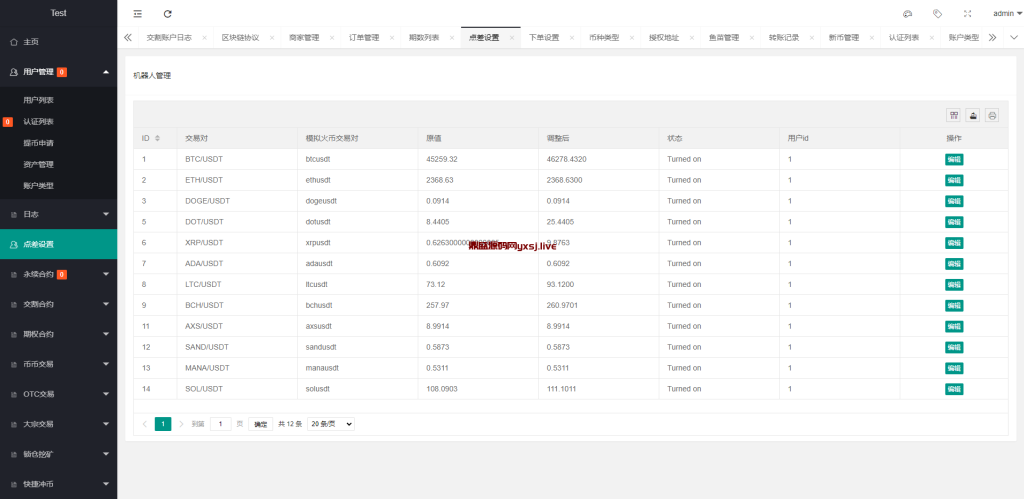Edit the LTC/USDT row
The height and width of the screenshot is (499, 1024).
pos(954,285)
